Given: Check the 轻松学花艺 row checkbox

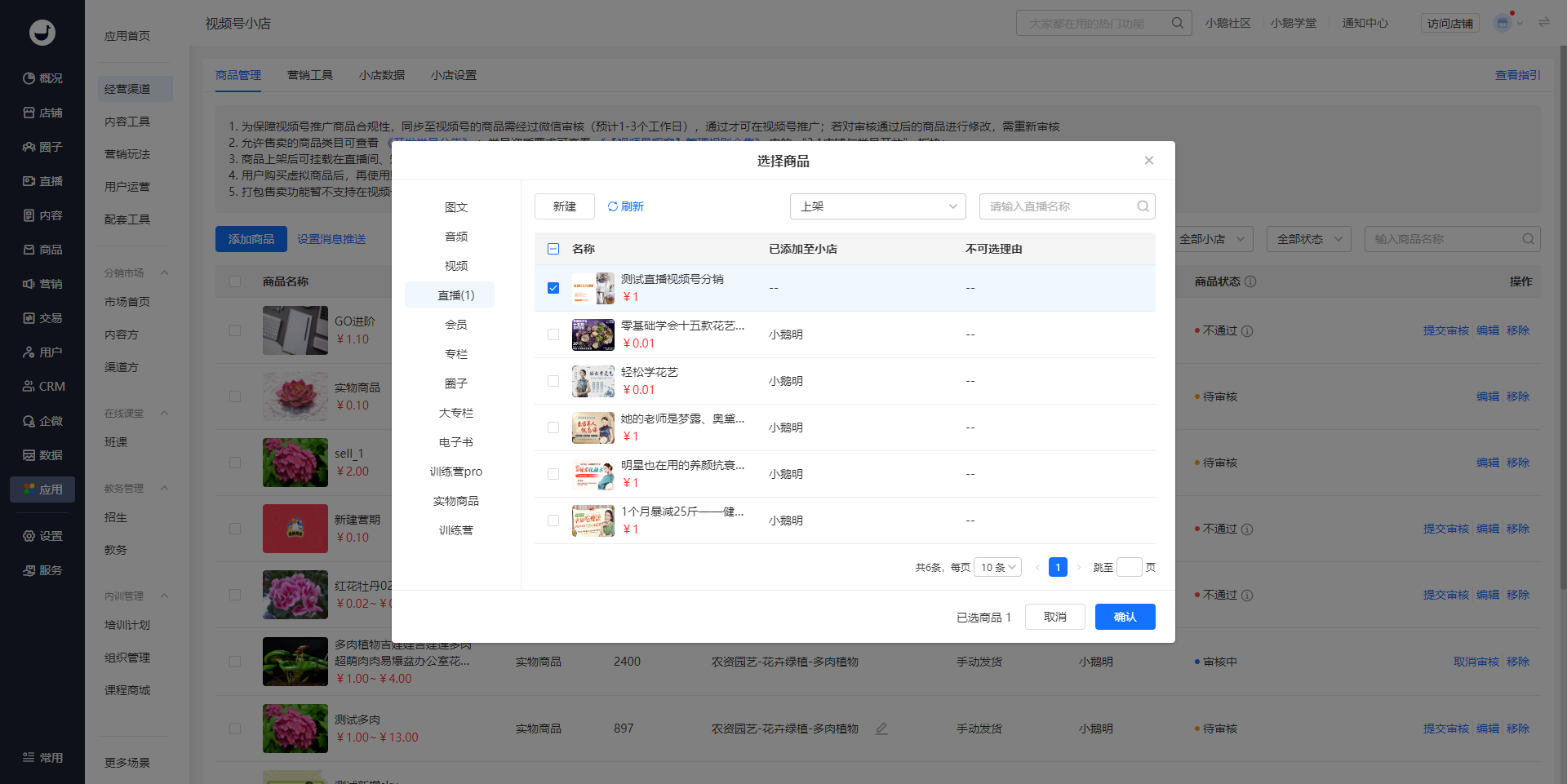Looking at the screenshot, I should pyautogui.click(x=553, y=381).
